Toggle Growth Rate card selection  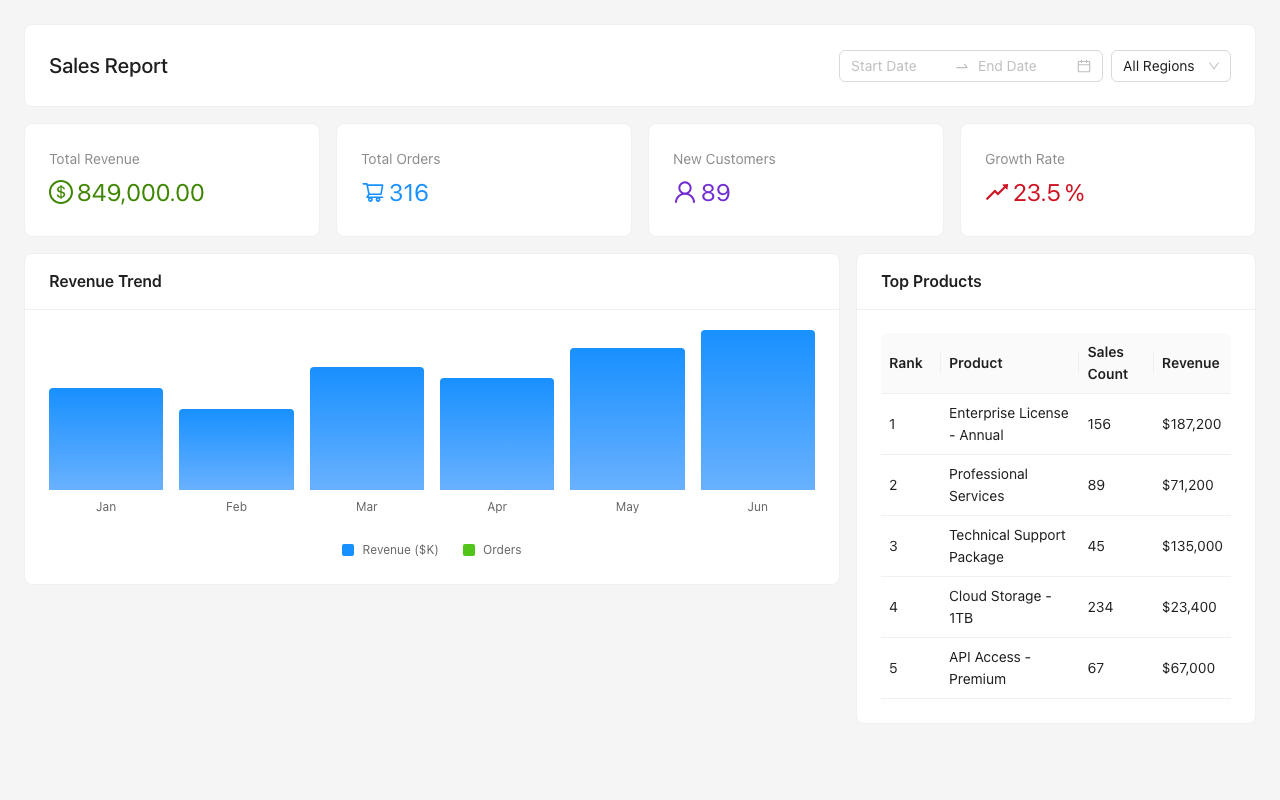1107,179
